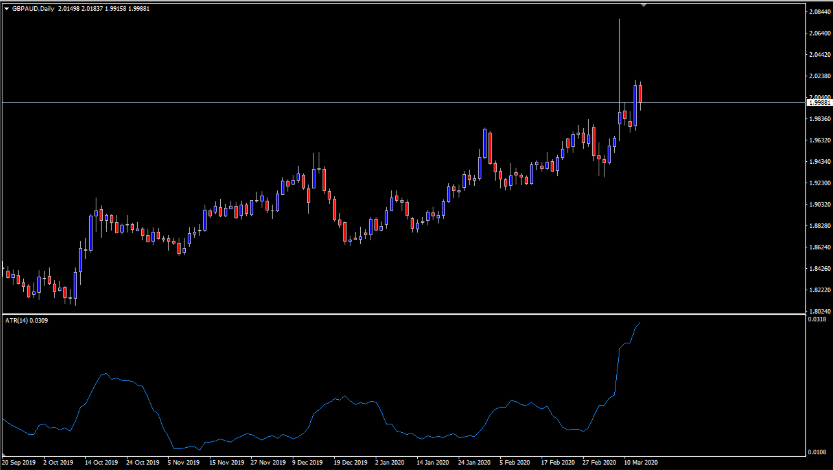
Task: Click the GBPAUD,Daily chart title text
Action: 33,8
